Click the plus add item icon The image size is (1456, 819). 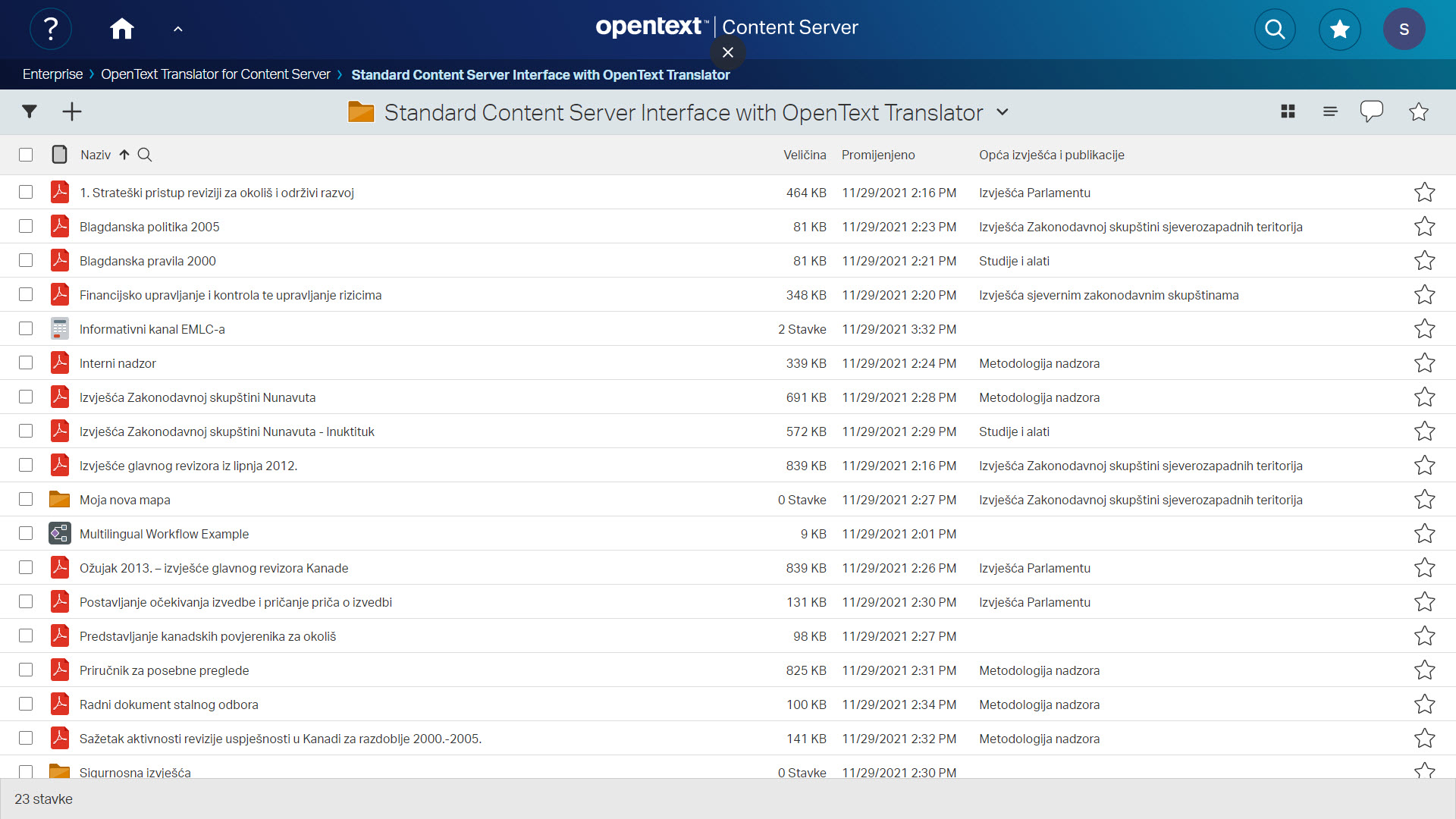72,111
